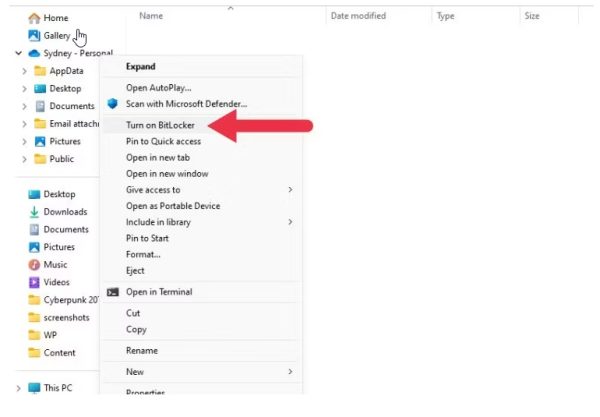This screenshot has width=600, height=417.
Task: Click the Pictures icon under Sydney - Personal
Action: coord(40,142)
